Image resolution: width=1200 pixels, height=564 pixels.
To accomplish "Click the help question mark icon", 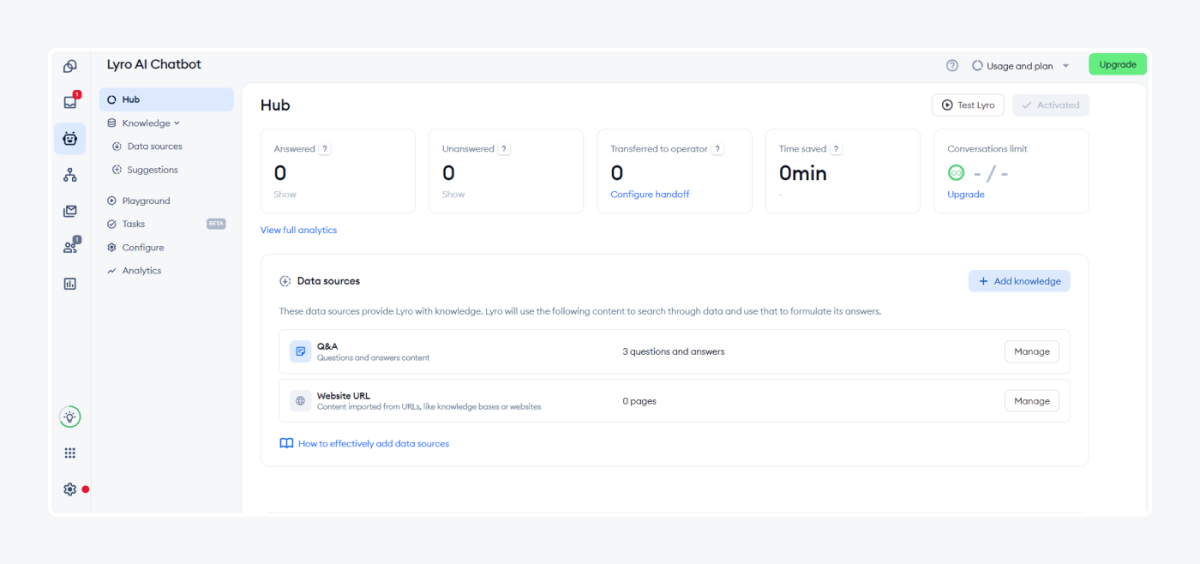I will [952, 66].
